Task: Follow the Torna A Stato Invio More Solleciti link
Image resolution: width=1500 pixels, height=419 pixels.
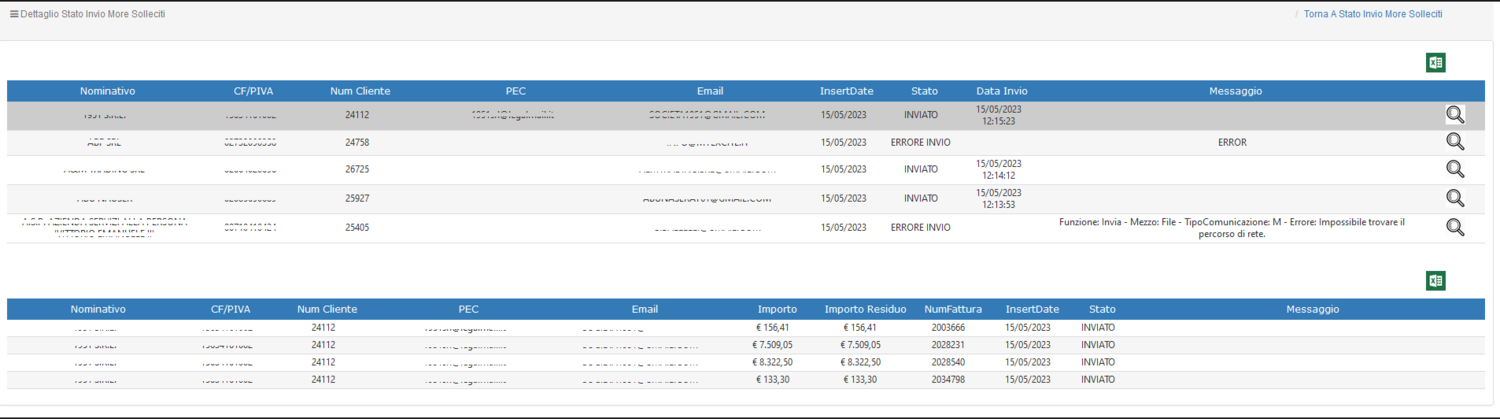Action: tap(1373, 14)
